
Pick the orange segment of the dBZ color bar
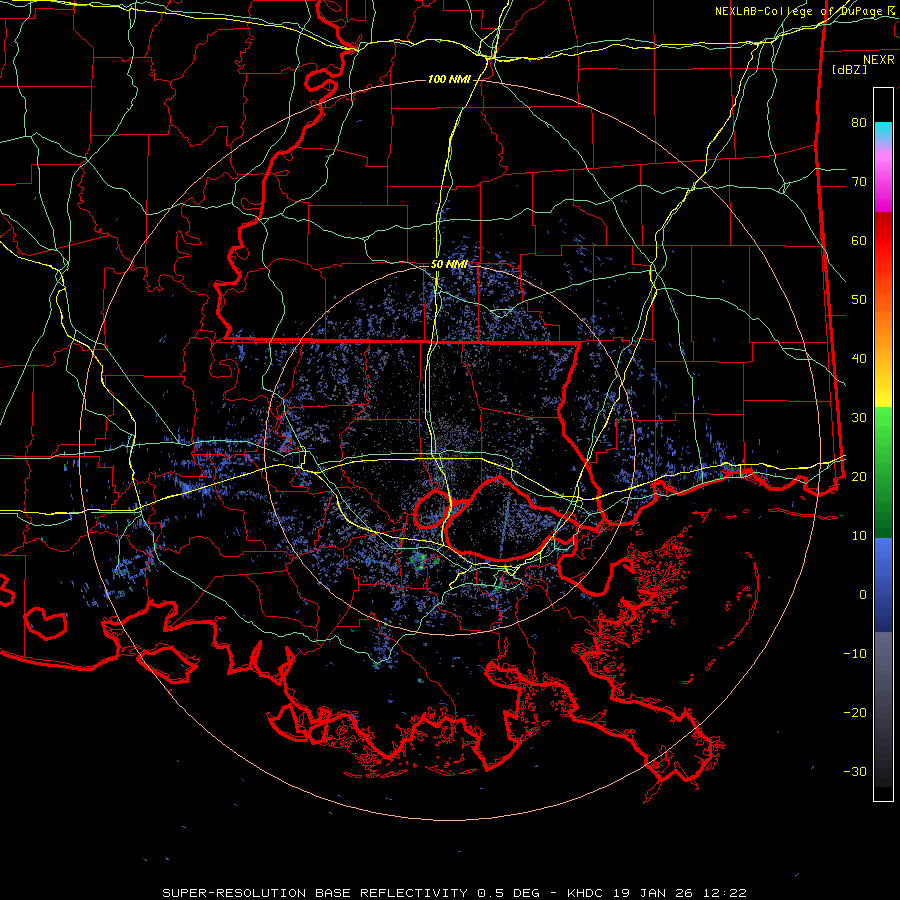pyautogui.click(x=883, y=339)
